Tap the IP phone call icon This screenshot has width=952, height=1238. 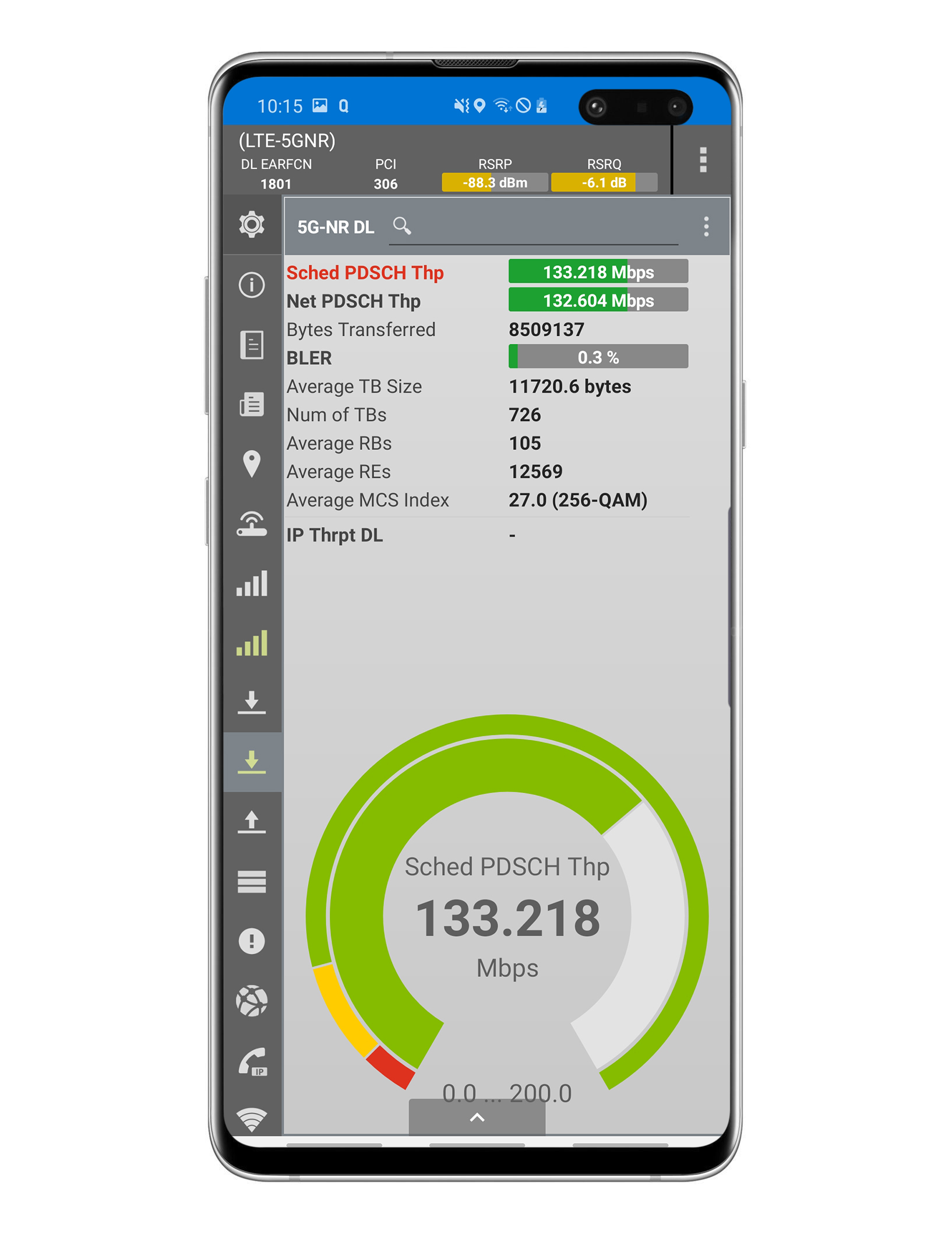pos(252,1061)
